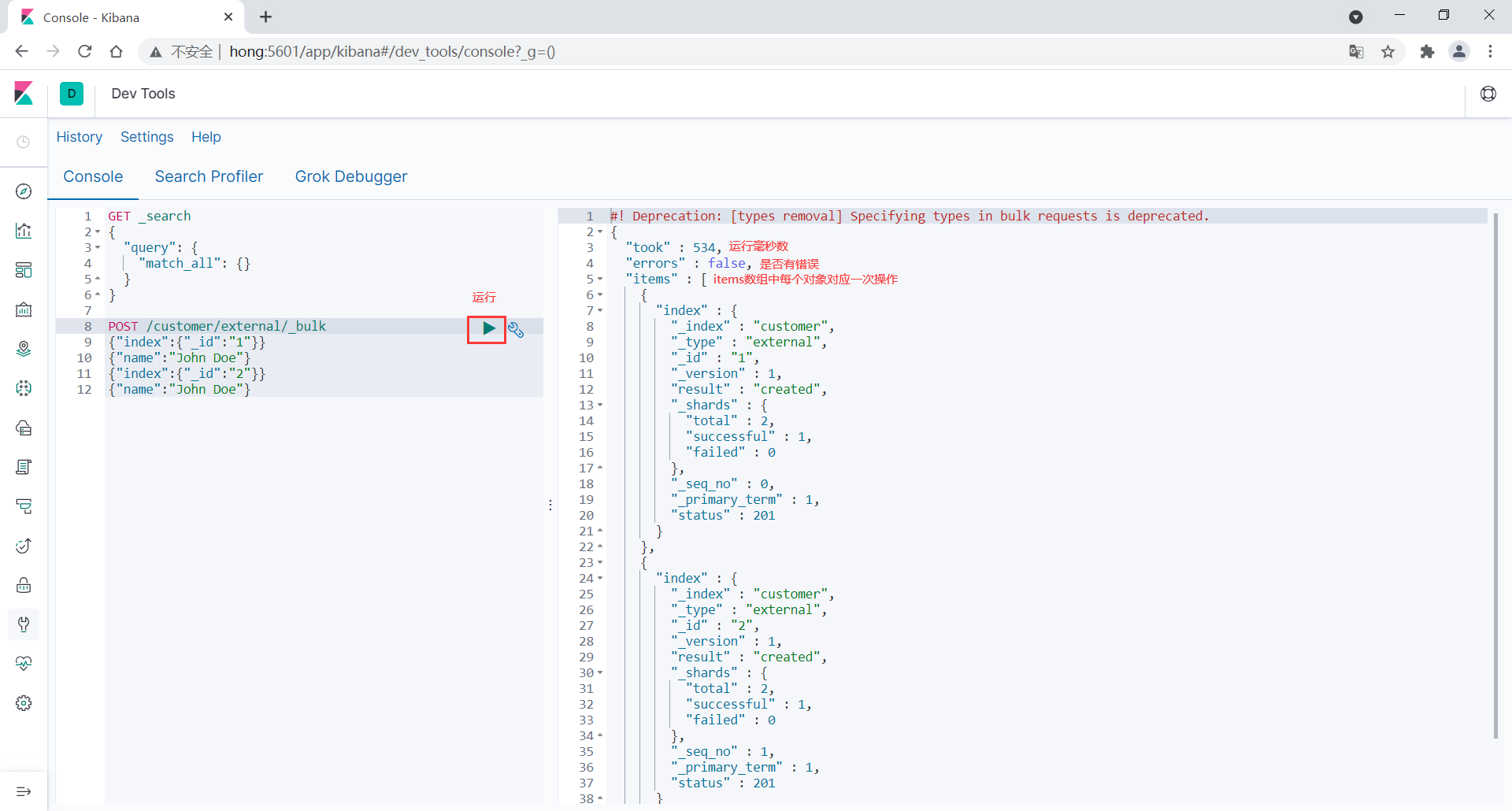Click the not secure warning icon

(156, 52)
